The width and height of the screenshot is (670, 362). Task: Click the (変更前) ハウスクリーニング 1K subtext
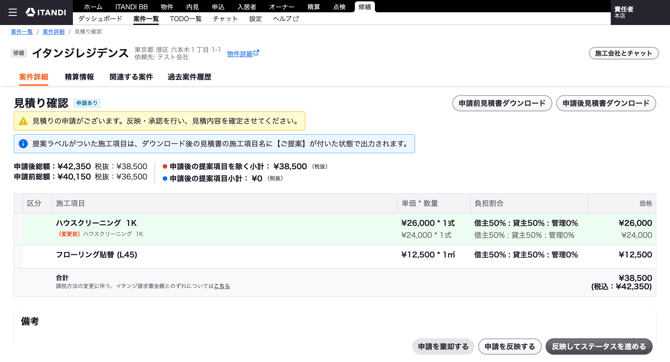point(100,234)
